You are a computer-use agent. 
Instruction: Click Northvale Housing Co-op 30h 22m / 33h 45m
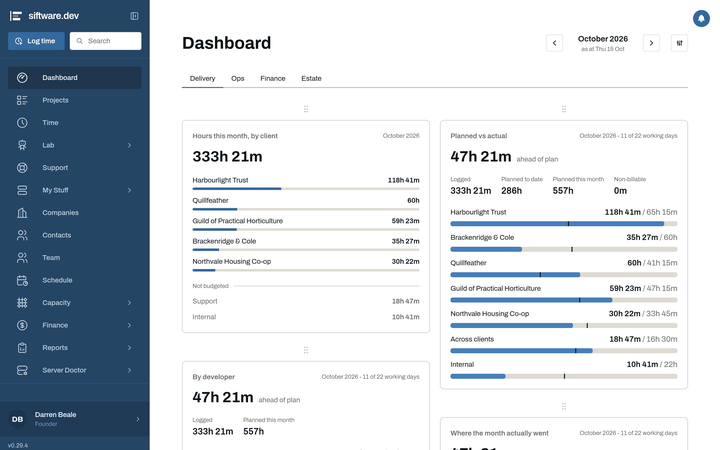(564, 319)
